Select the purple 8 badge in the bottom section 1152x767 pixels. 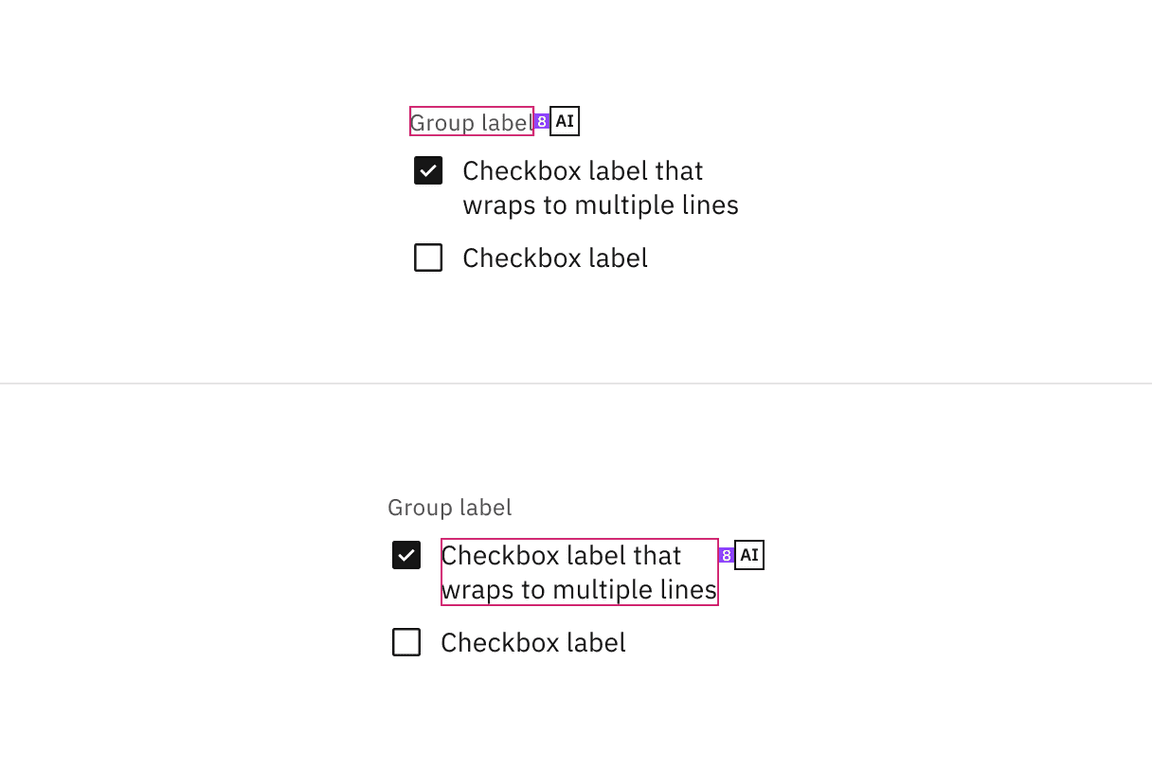click(725, 555)
